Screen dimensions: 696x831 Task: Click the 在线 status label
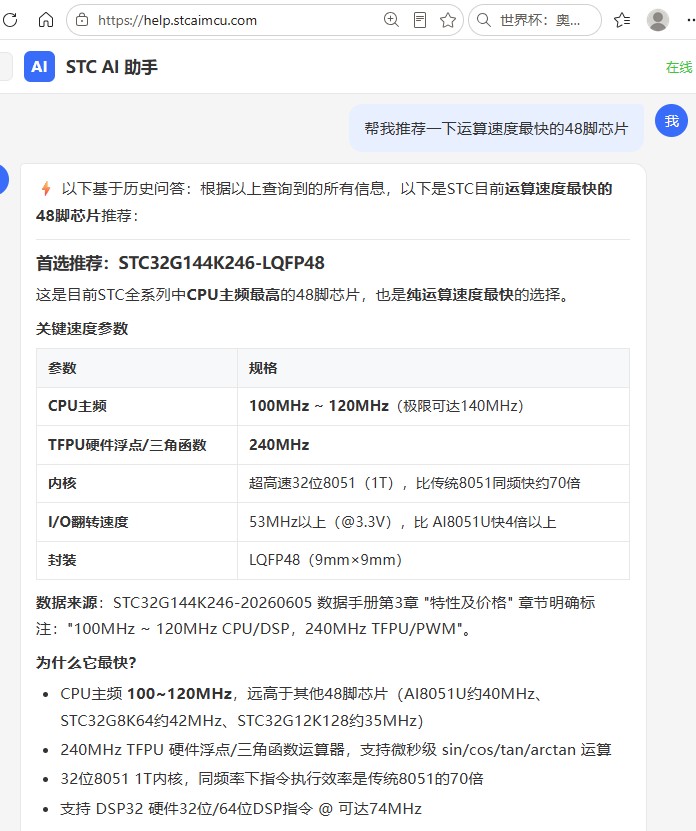tap(679, 67)
